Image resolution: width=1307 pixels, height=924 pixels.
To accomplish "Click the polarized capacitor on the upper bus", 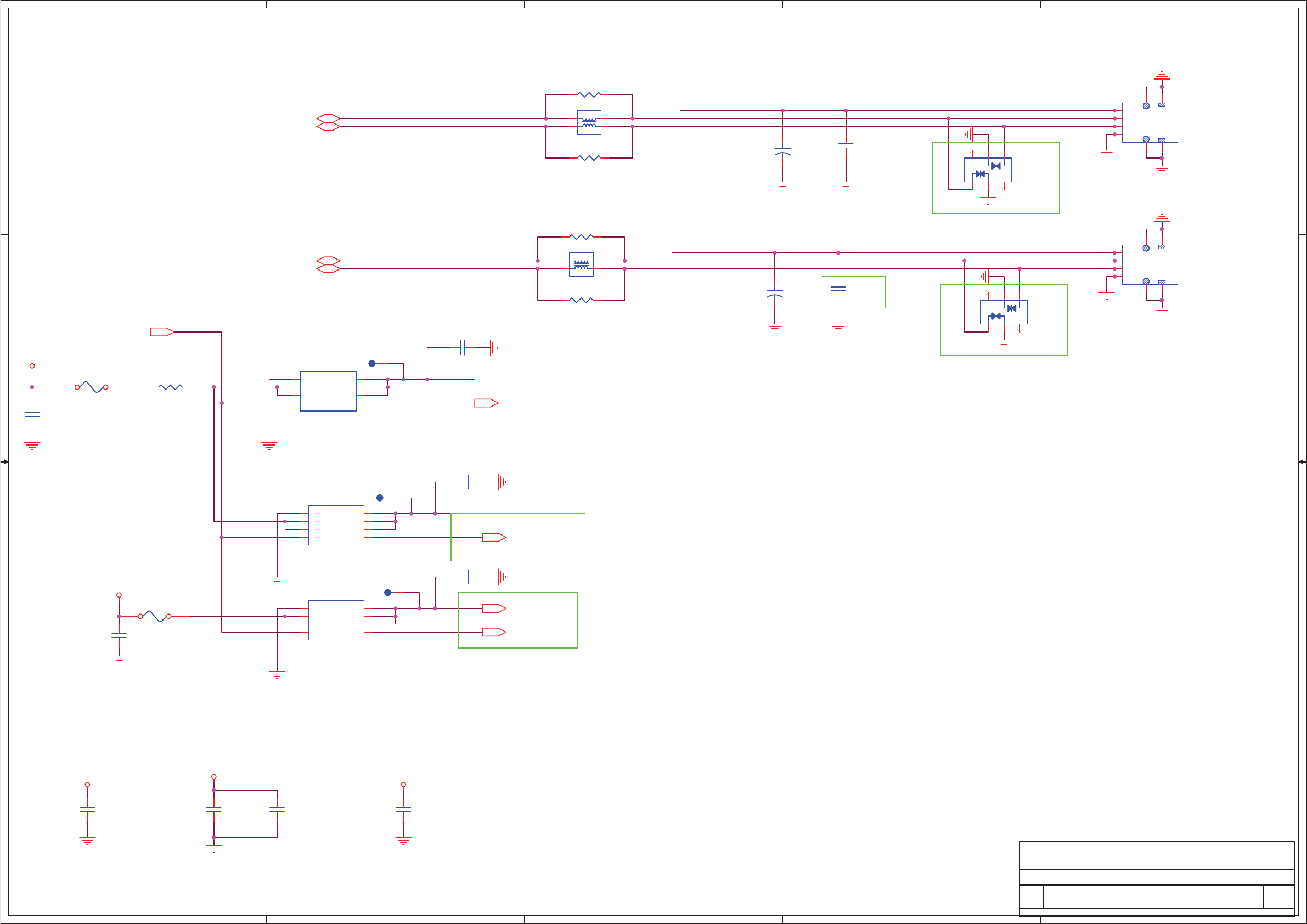I will tap(783, 151).
